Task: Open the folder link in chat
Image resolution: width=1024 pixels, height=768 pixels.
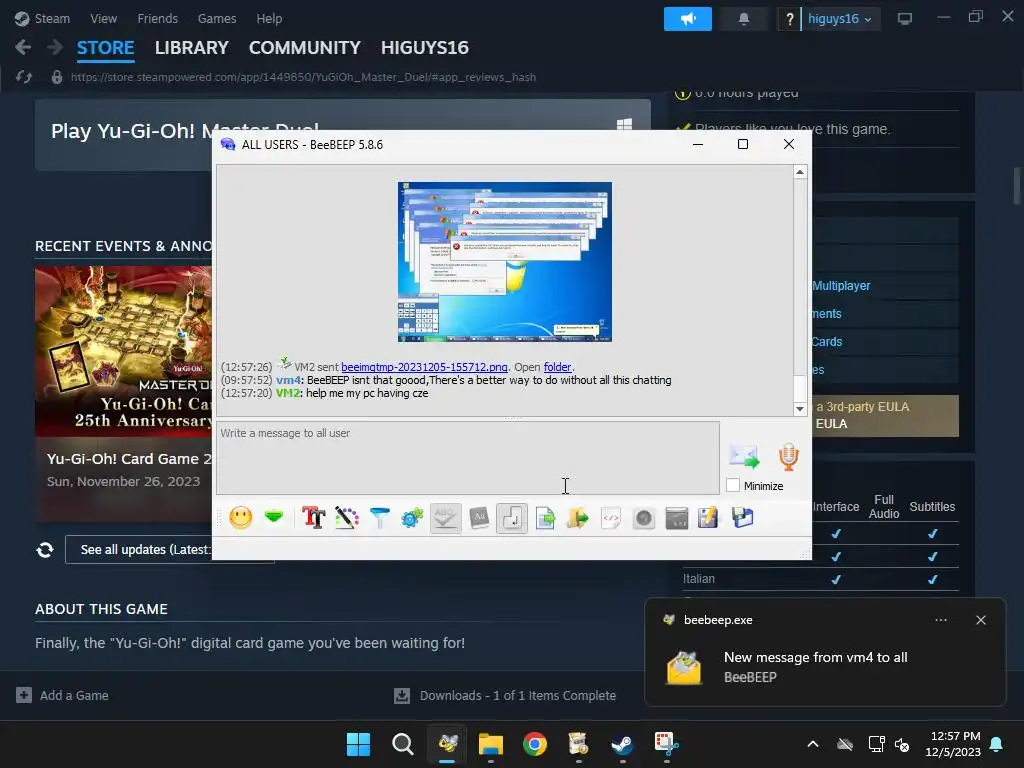Action: click(x=557, y=367)
